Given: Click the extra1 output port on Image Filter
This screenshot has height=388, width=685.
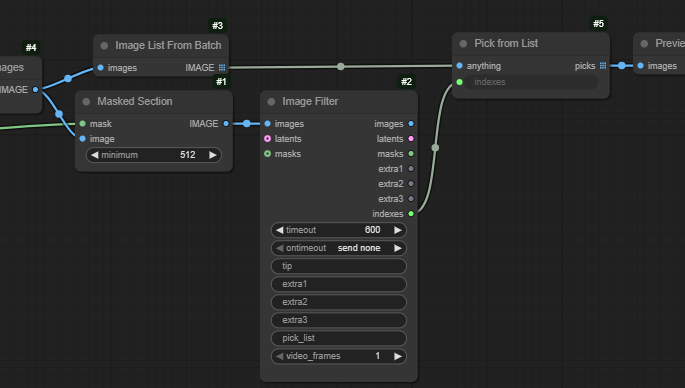Looking at the screenshot, I should point(411,169).
